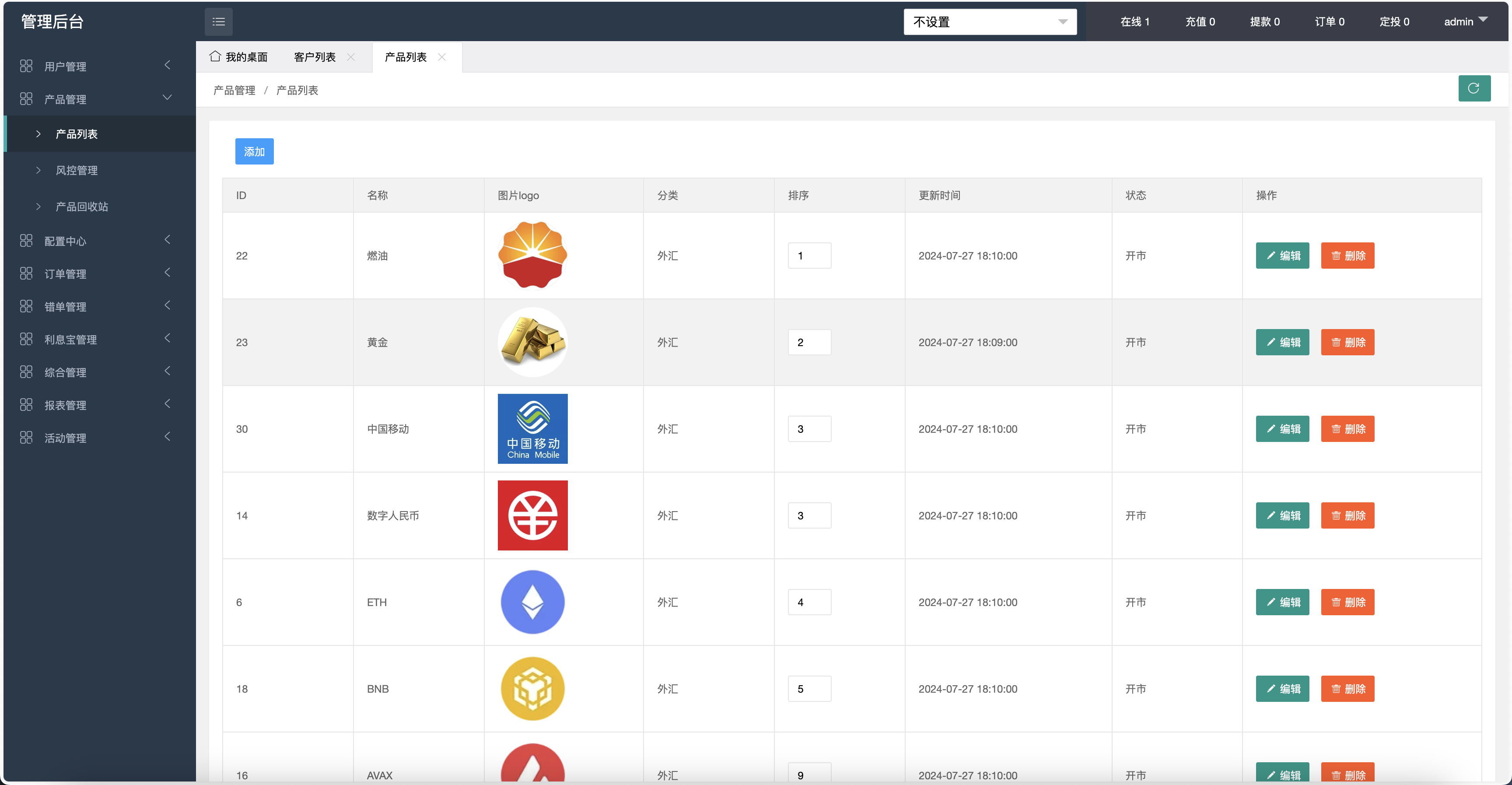Click the blue 添加 button
Viewport: 1512px width, 785px height.
point(254,151)
